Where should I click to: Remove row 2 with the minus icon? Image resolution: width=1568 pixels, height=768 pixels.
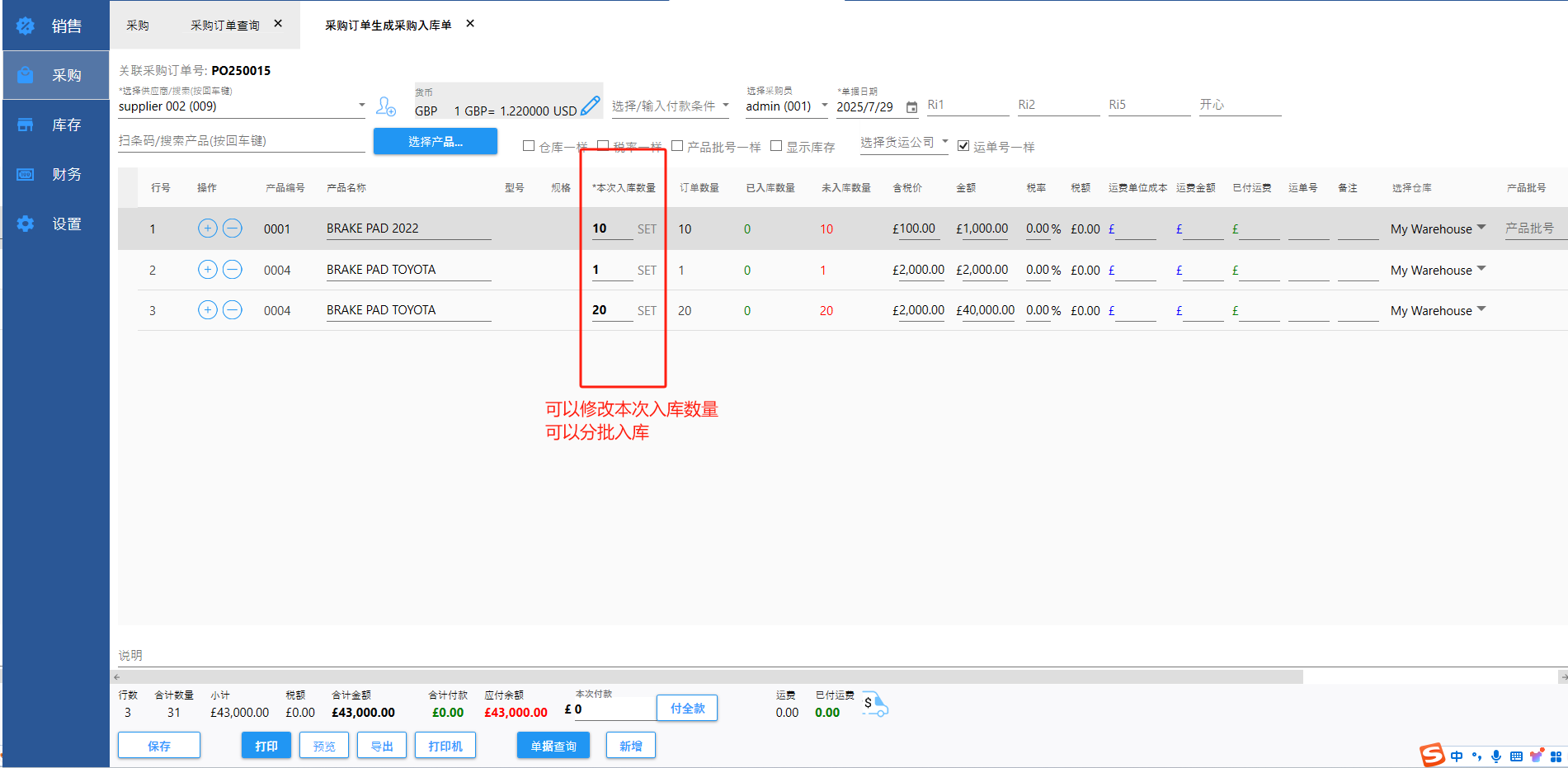coord(233,270)
